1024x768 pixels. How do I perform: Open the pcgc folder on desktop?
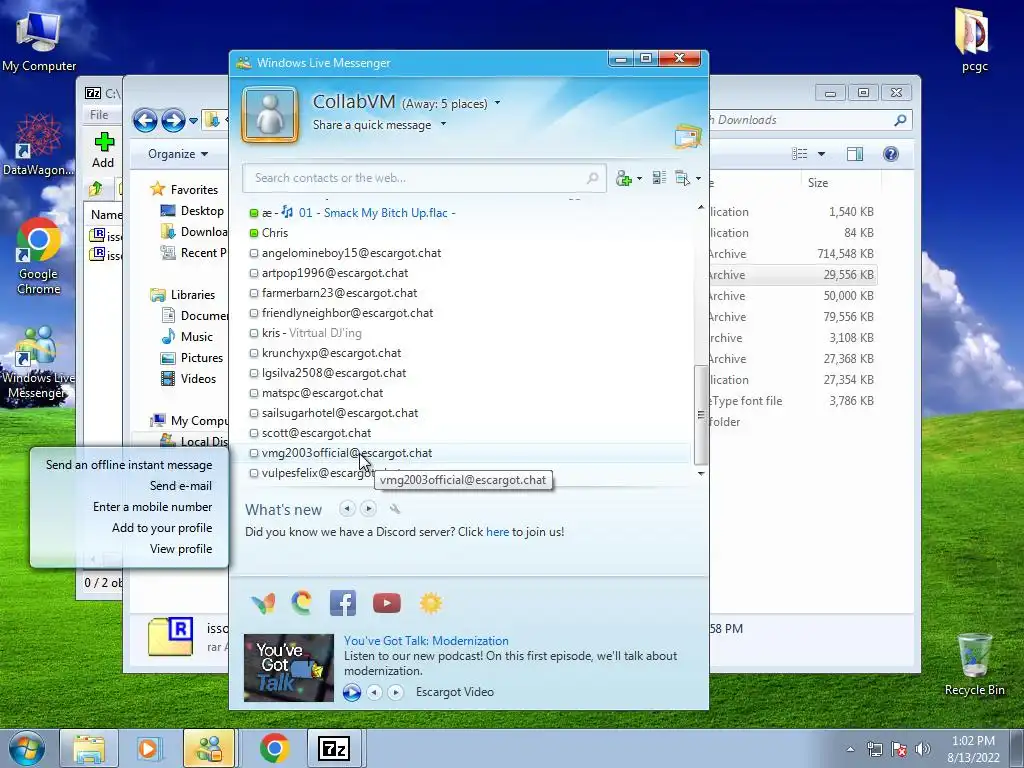(x=974, y=39)
